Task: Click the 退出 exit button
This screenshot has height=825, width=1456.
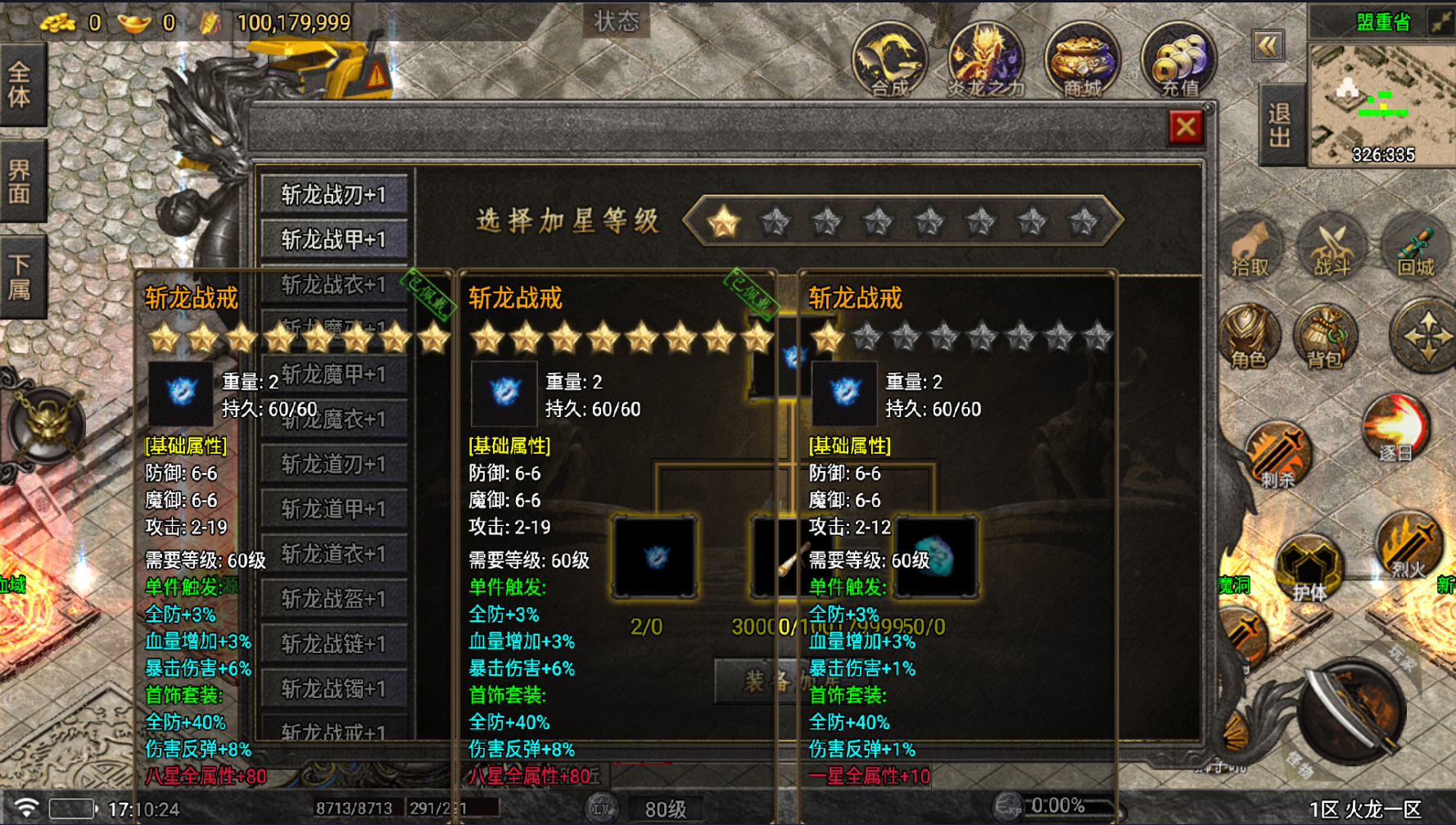Action: pos(1281,125)
